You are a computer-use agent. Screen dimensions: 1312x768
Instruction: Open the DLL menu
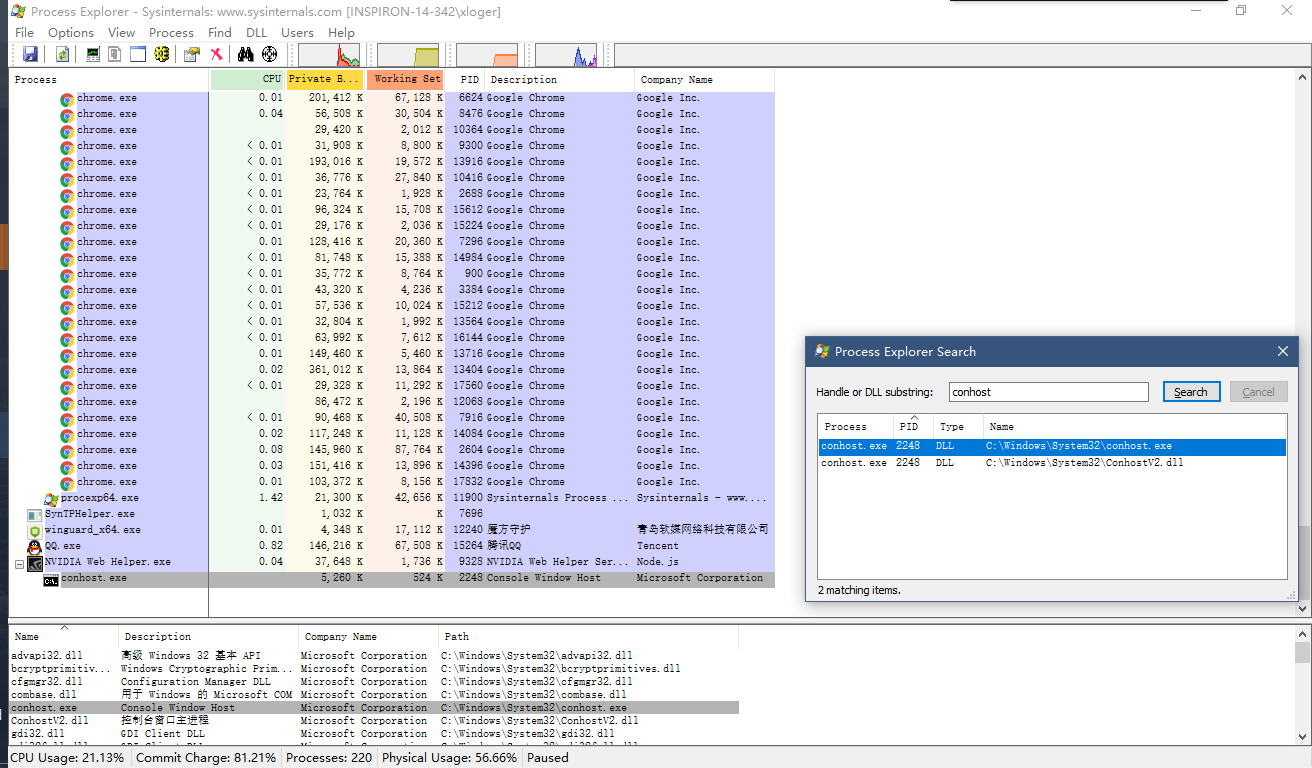pos(256,32)
